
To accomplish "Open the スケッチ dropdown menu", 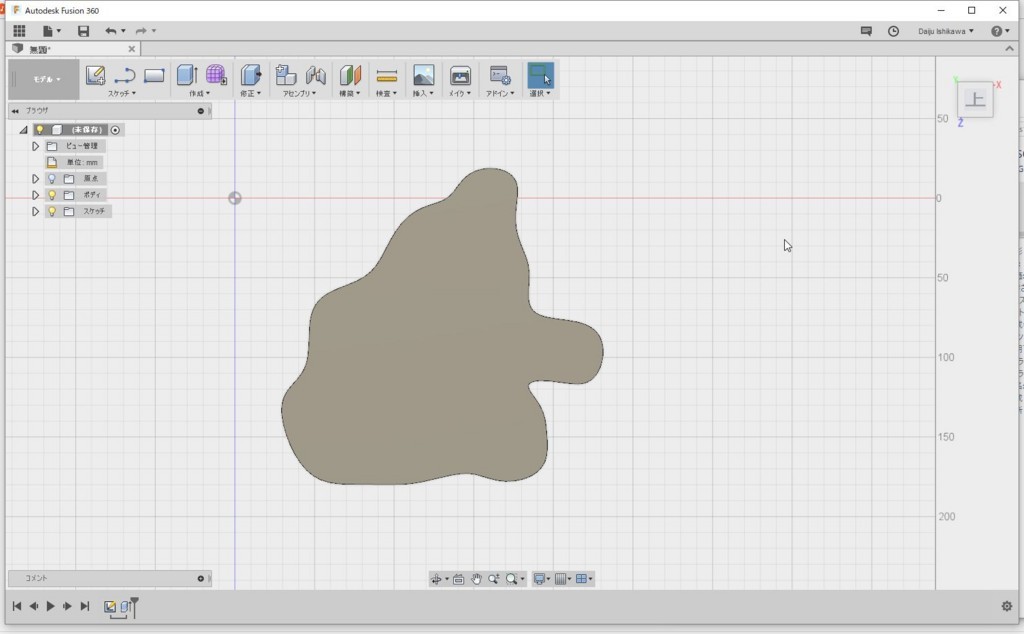I will point(122,93).
